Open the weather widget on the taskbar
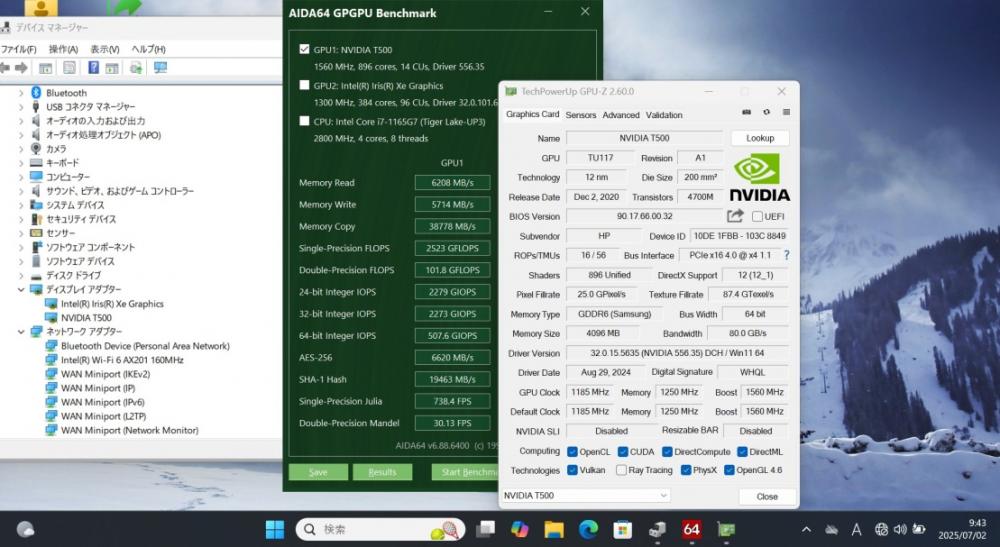Screen dimensions: 1000x547 click(x=26, y=529)
